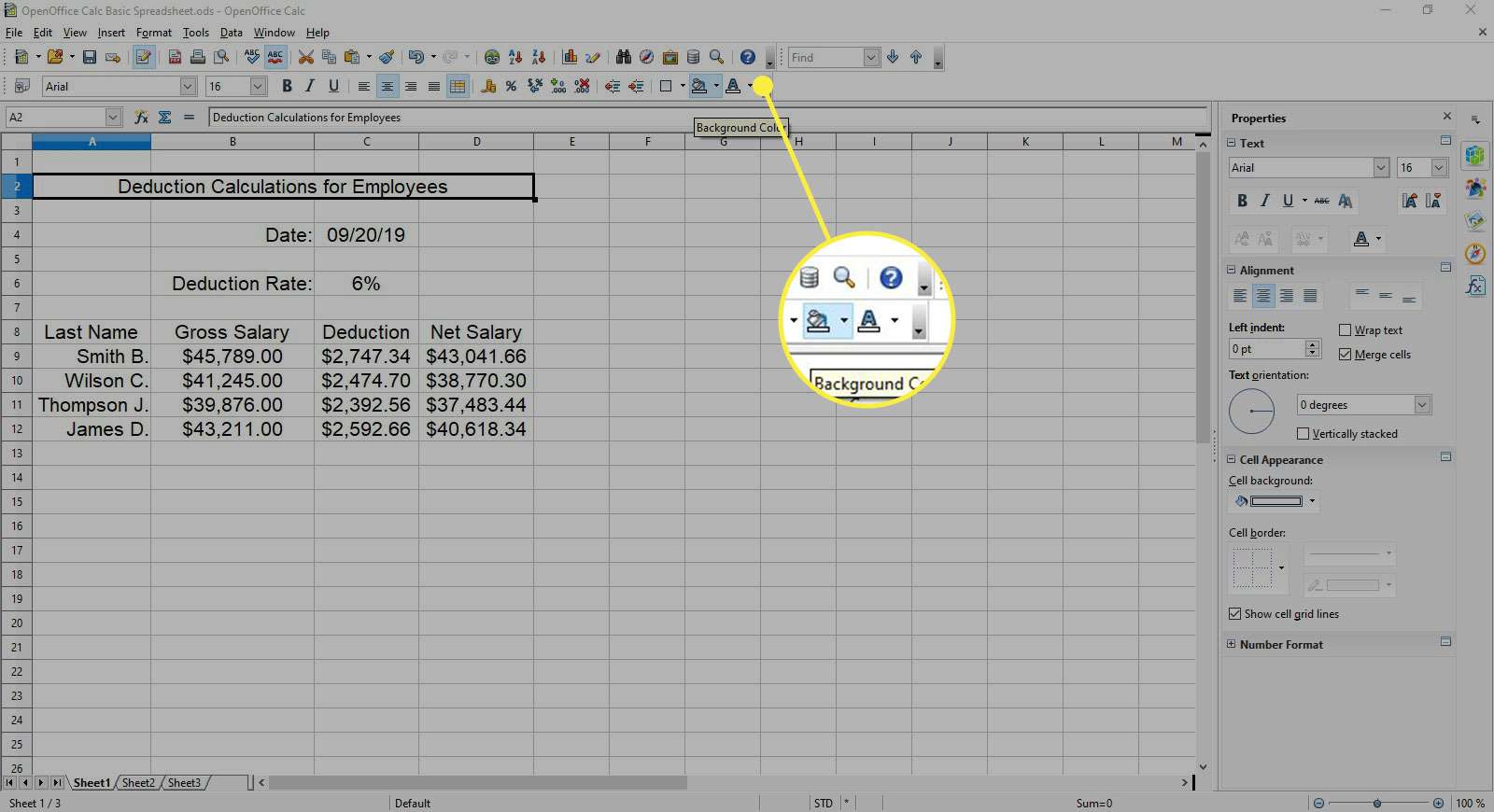Export directly as PDF
1494x812 pixels.
point(175,57)
